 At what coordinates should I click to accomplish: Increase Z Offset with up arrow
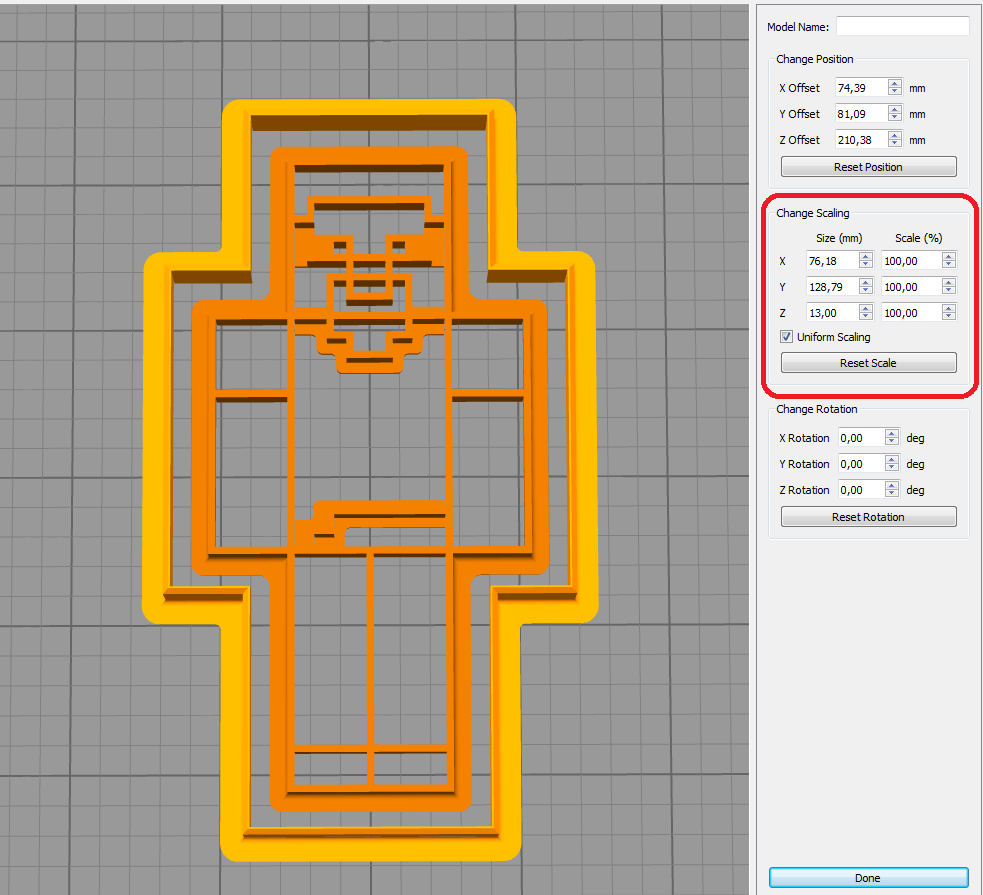pyautogui.click(x=895, y=135)
